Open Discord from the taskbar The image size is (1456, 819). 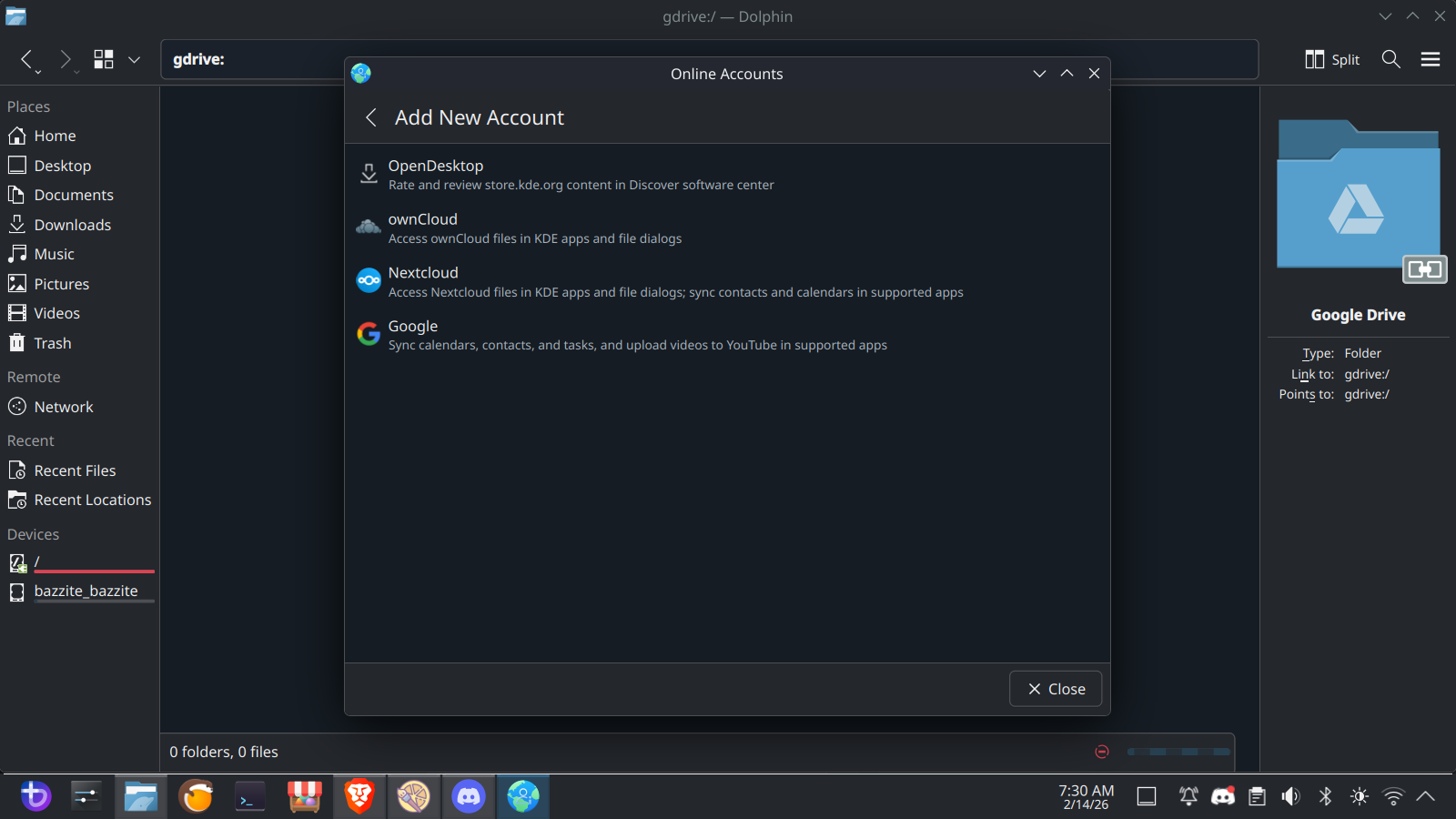(469, 796)
